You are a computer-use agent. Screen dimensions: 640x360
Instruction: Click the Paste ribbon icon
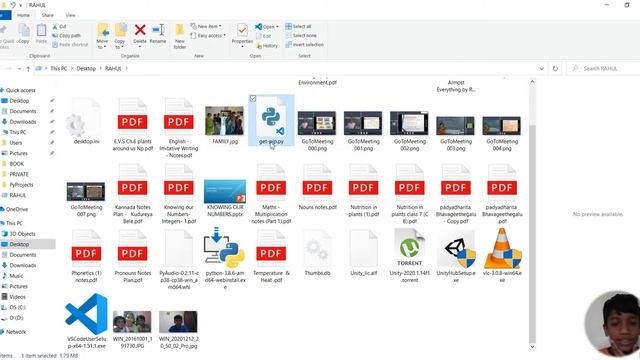[x=41, y=33]
